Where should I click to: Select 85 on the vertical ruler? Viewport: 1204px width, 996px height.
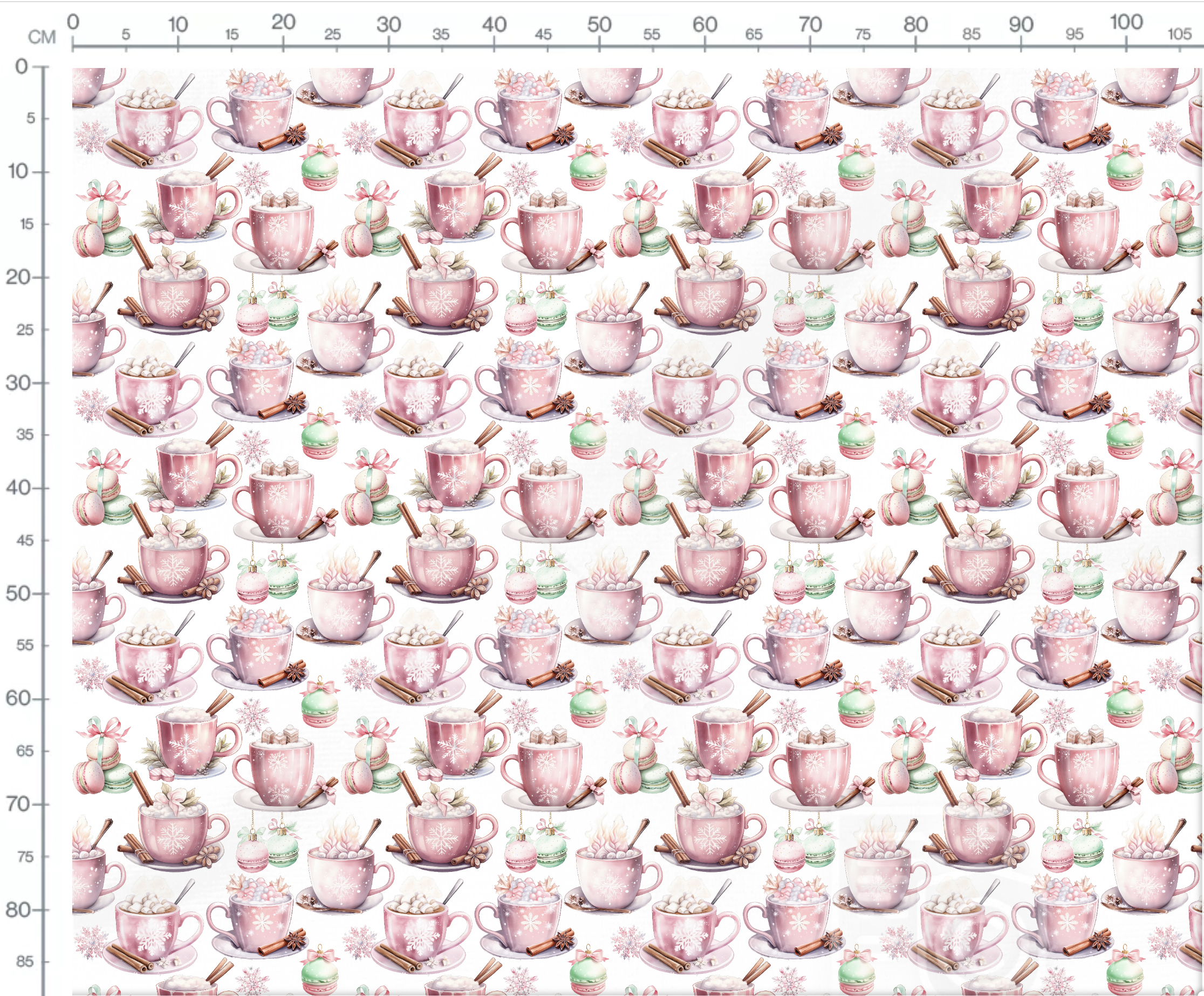point(25,961)
